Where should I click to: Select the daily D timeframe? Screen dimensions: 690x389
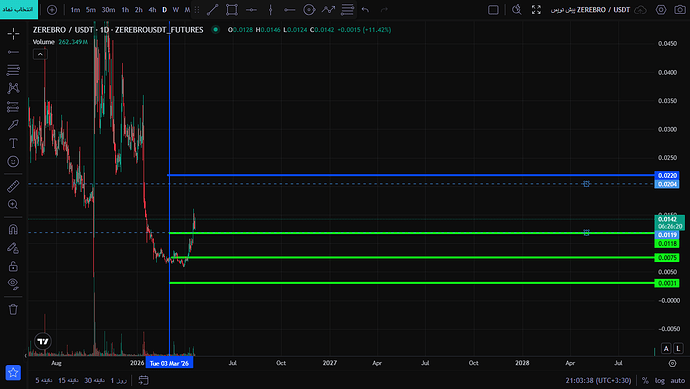[165, 10]
